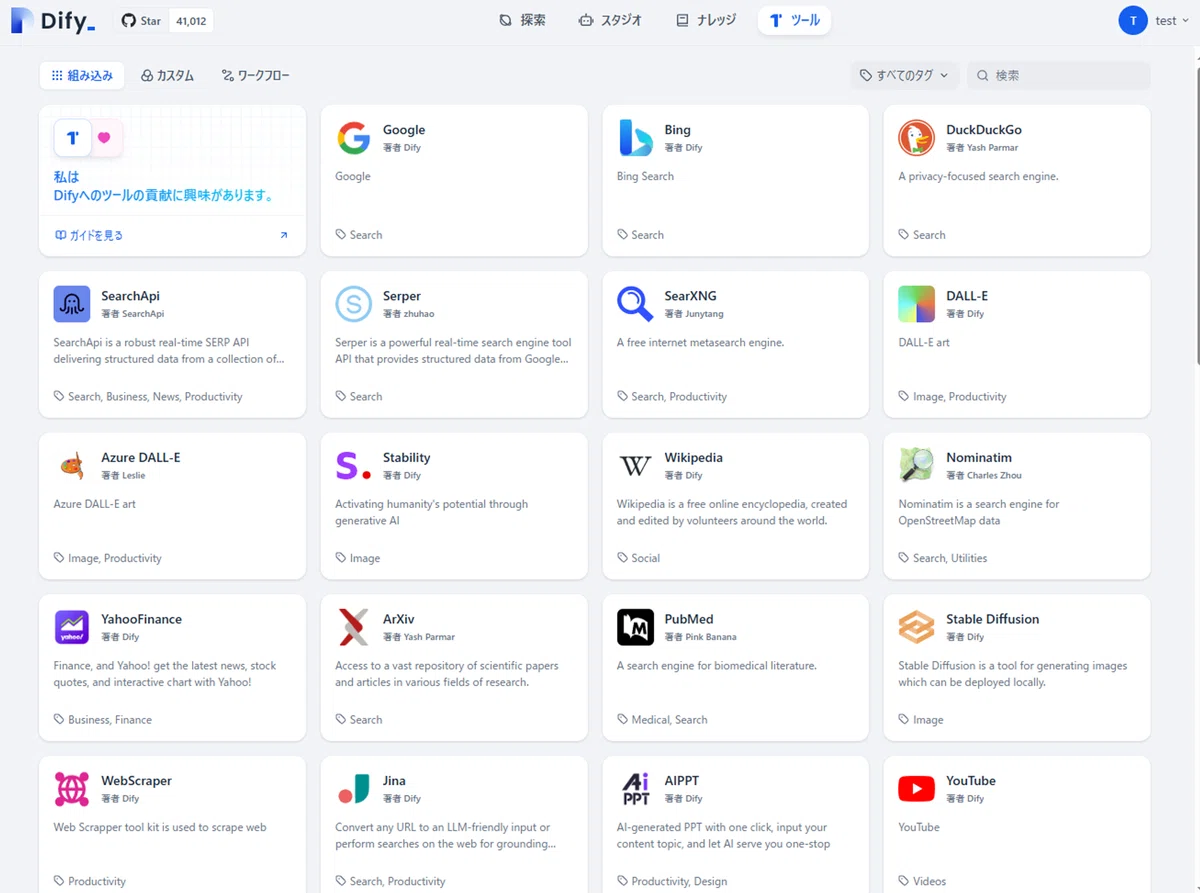This screenshot has width=1200, height=893.
Task: Click the arrow icon on guide card
Action: click(x=283, y=236)
